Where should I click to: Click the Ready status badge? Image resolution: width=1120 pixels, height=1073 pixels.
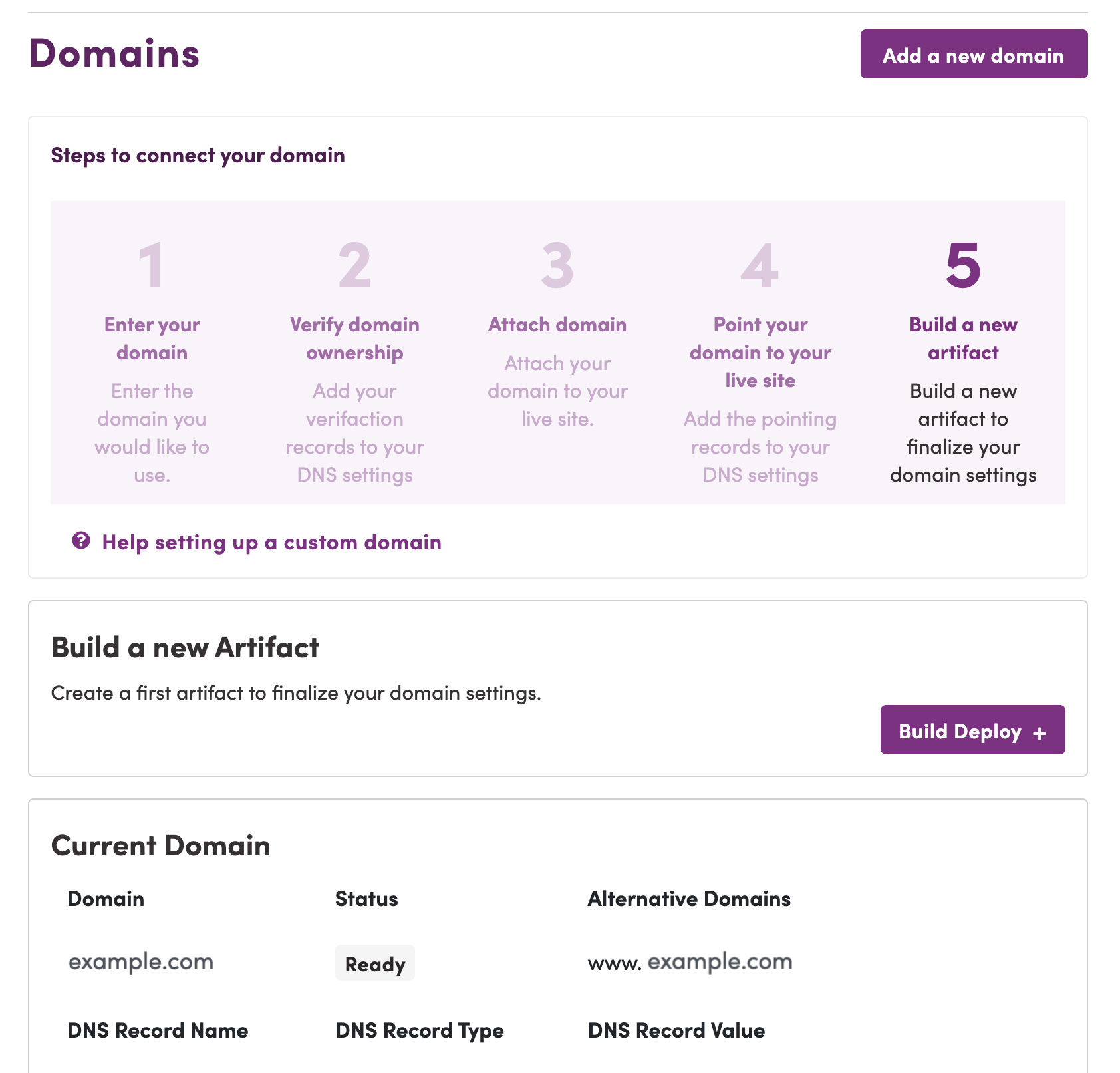click(375, 963)
